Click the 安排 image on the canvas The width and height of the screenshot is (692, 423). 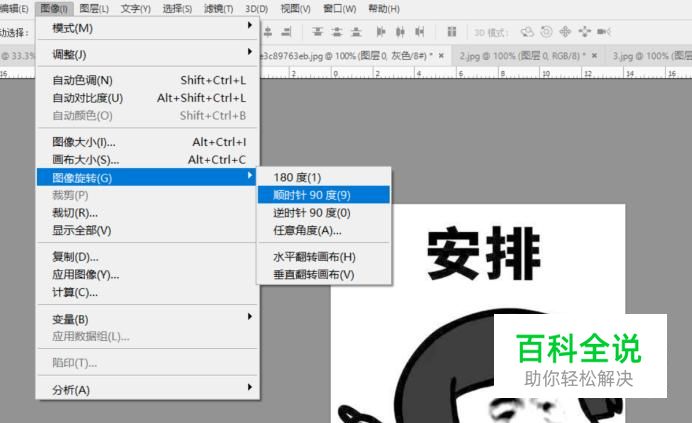[x=478, y=313]
